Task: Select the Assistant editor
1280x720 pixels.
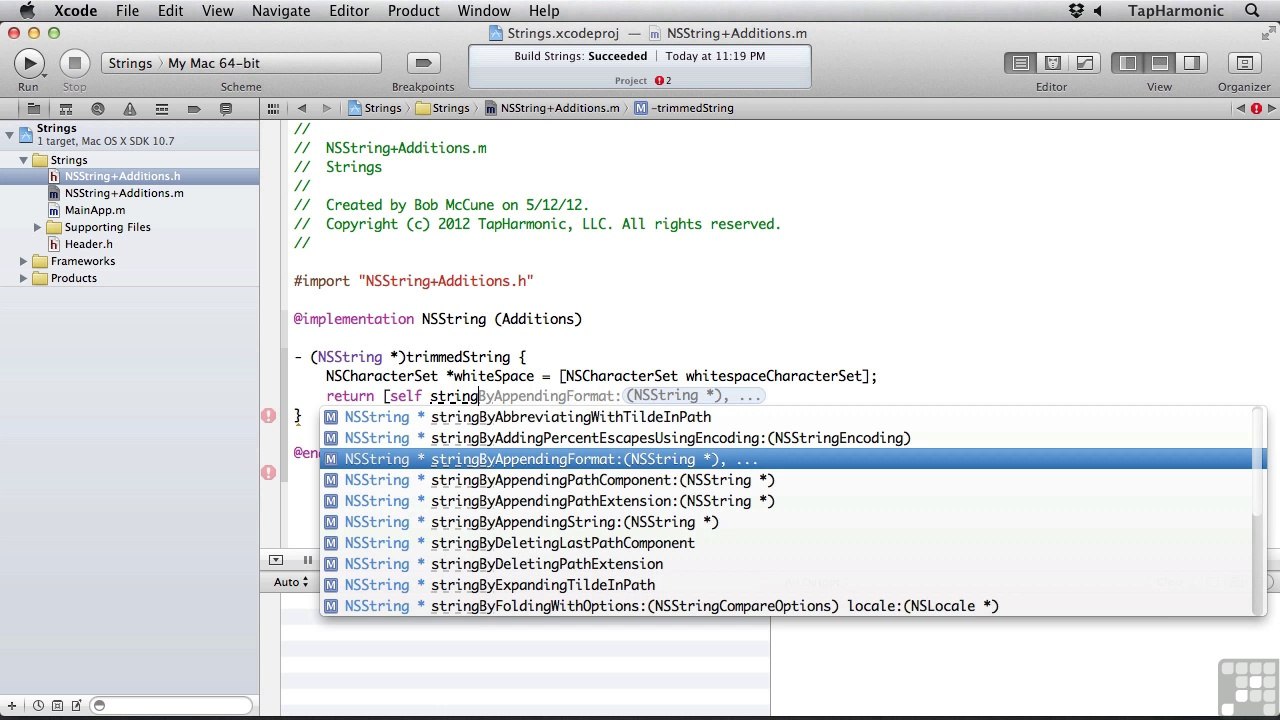Action: 1053,63
